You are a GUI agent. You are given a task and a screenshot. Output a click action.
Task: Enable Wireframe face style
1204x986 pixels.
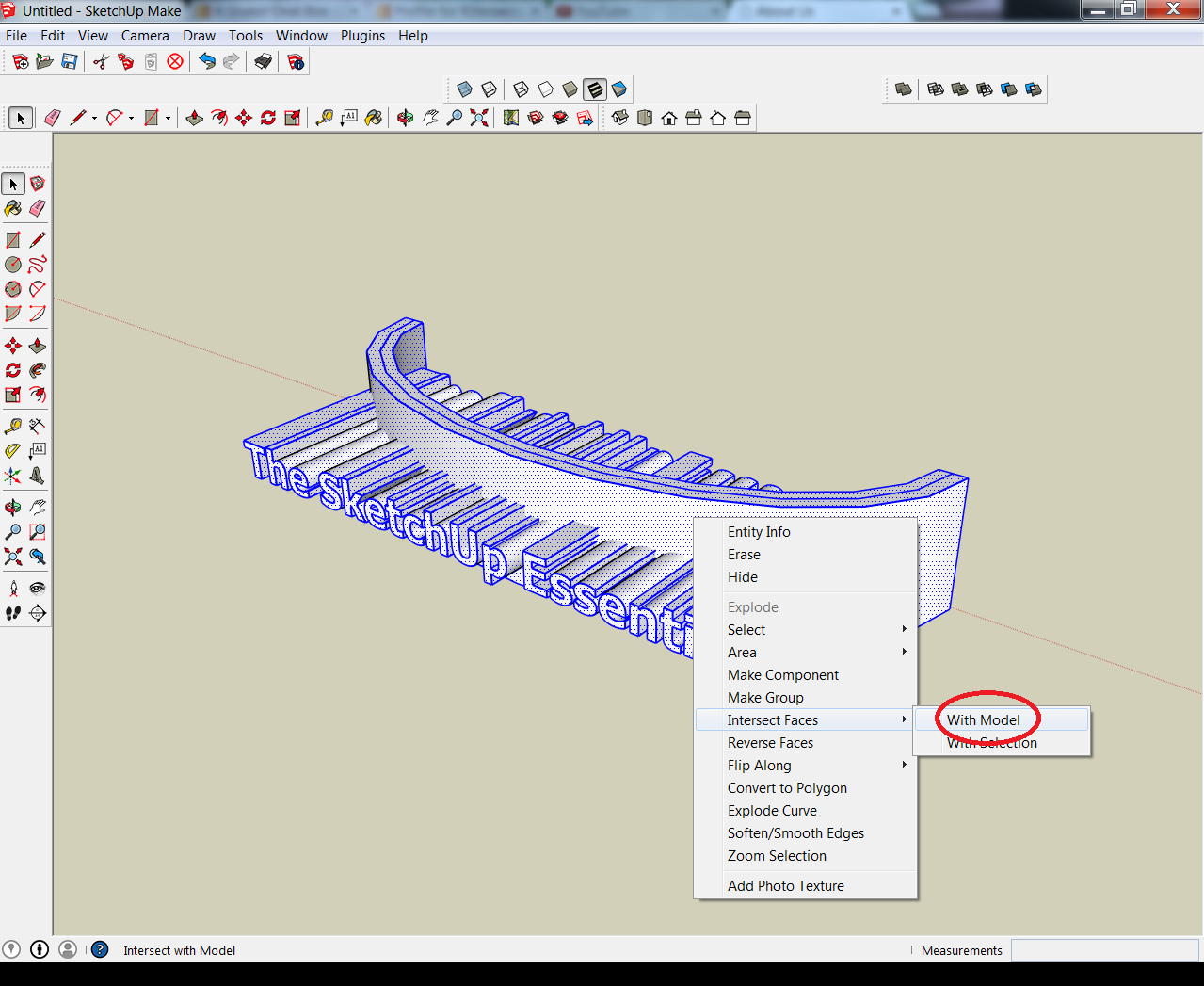coord(522,89)
